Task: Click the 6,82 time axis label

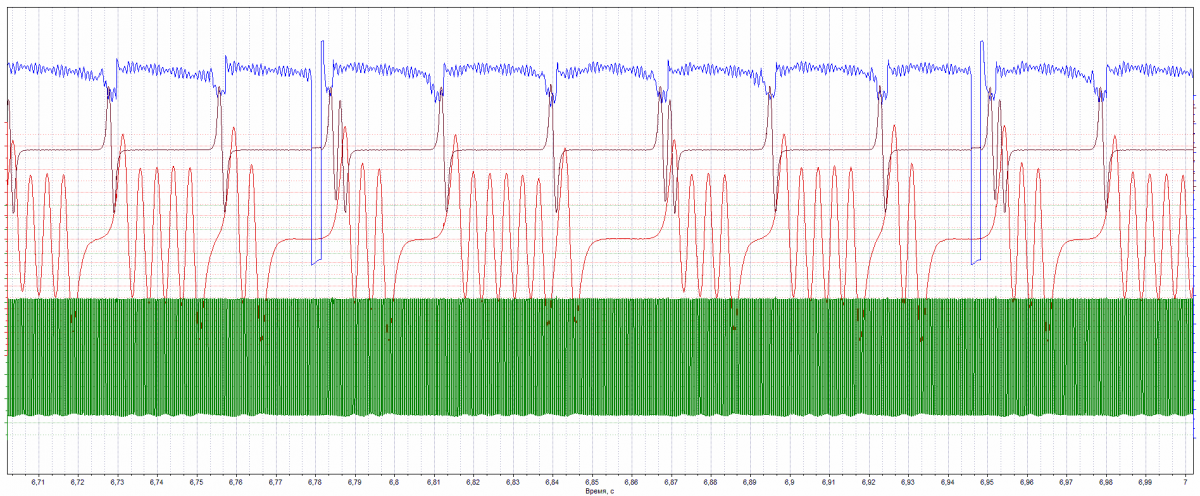Action: tap(473, 482)
